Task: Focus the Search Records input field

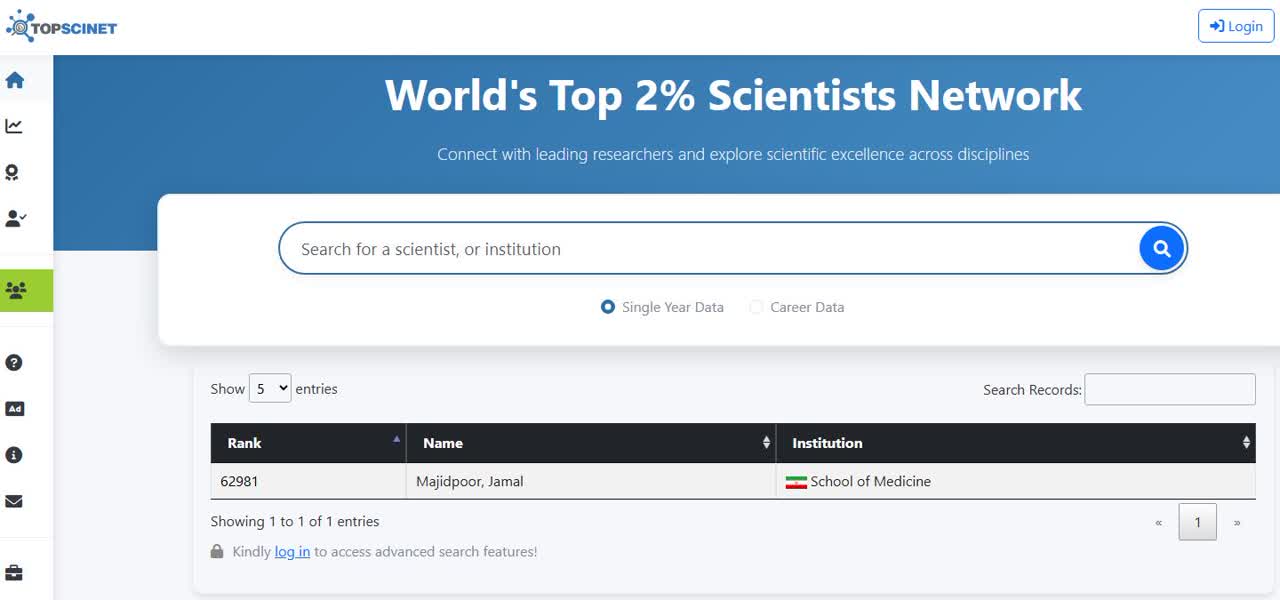Action: (1169, 389)
